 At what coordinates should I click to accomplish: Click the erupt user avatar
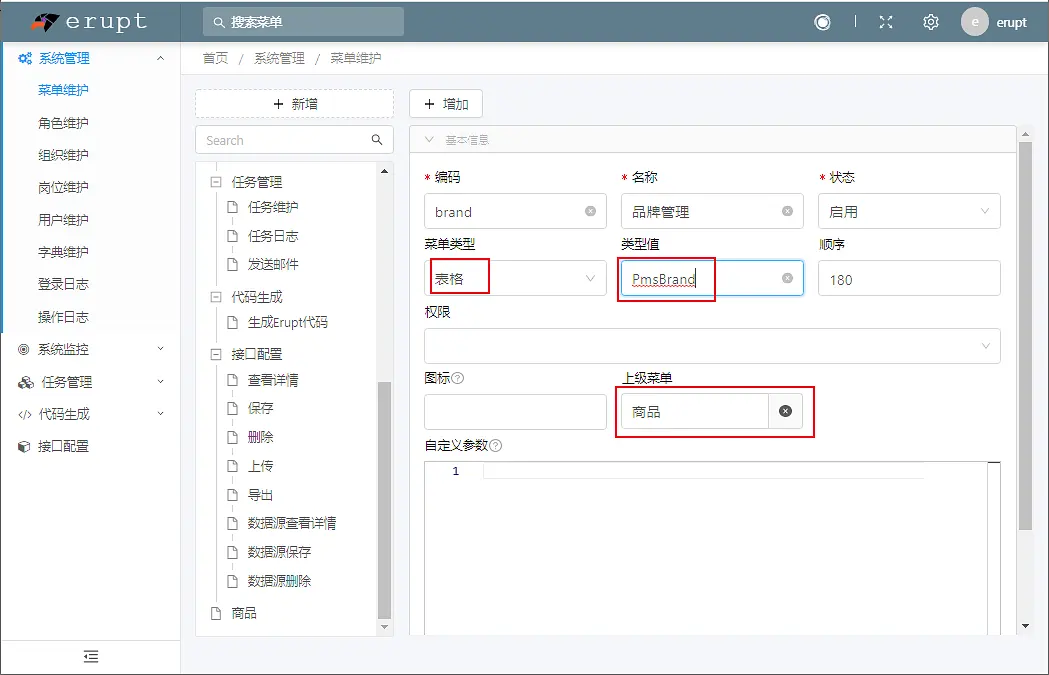[x=975, y=22]
